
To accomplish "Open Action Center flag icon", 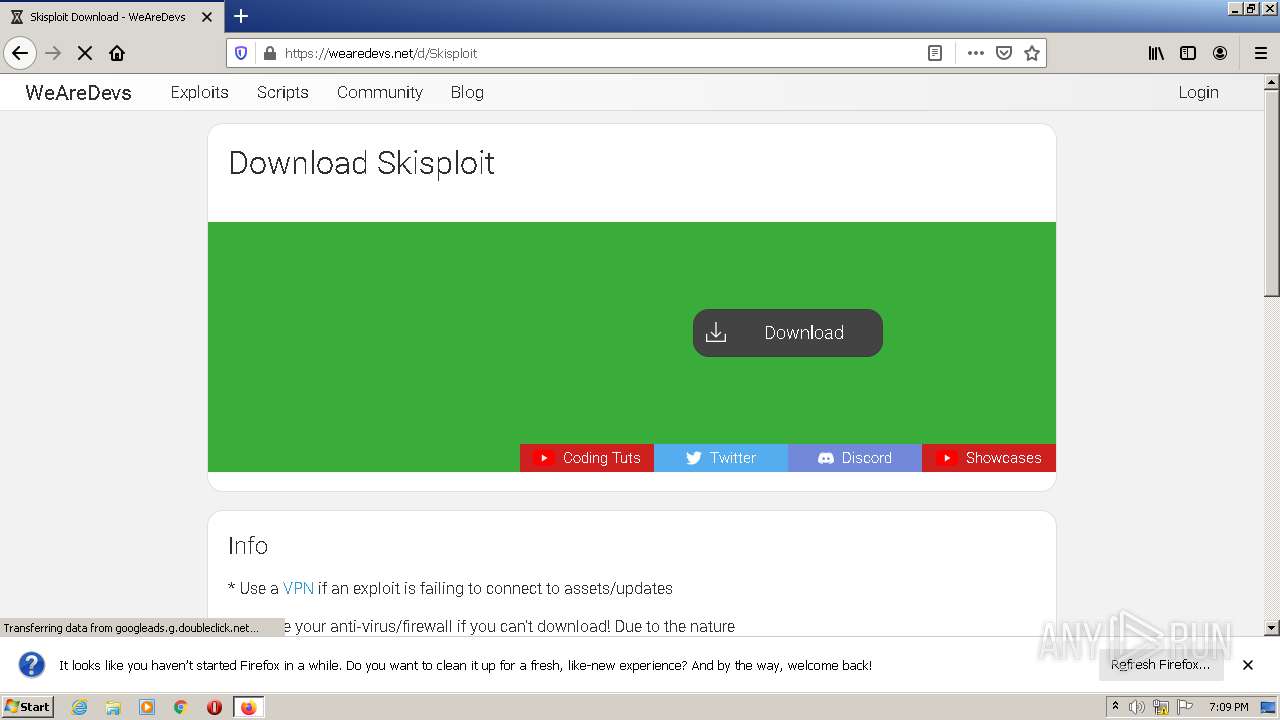I will (x=1185, y=707).
